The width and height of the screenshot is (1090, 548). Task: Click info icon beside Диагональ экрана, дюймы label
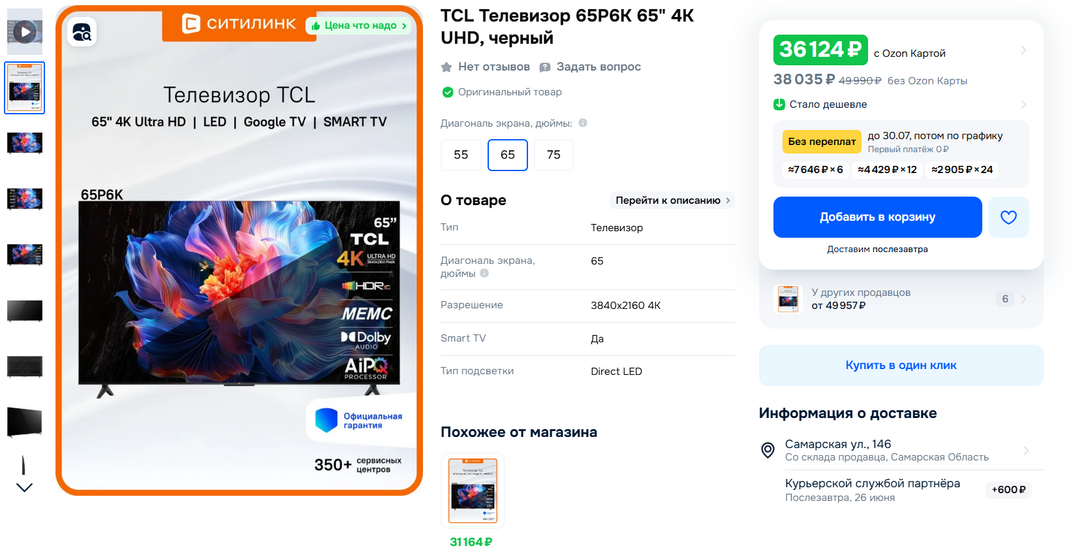point(583,123)
